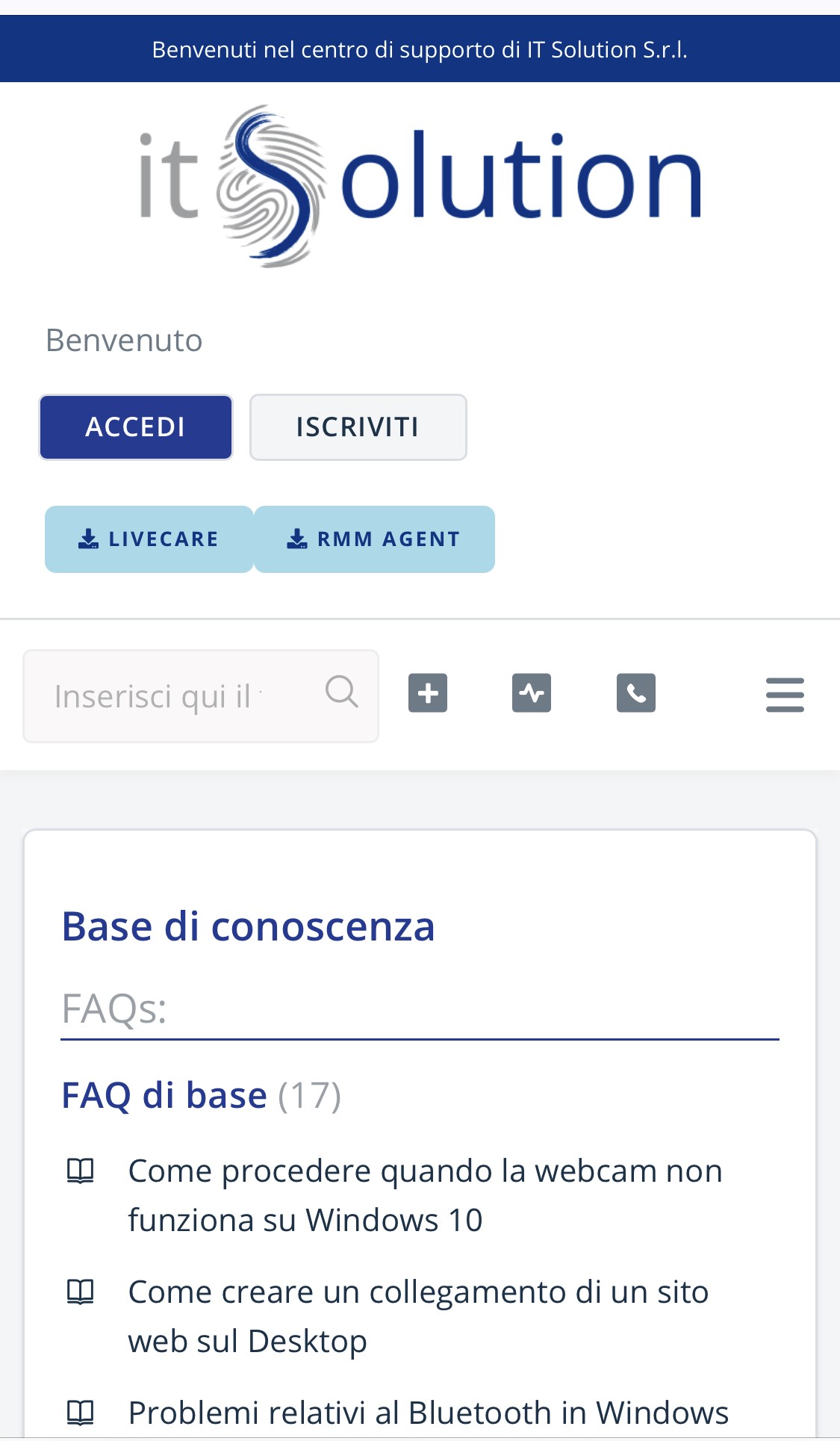Click book icon beside Bluetooth article
Viewport: 840px width, 1441px height.
81,1413
